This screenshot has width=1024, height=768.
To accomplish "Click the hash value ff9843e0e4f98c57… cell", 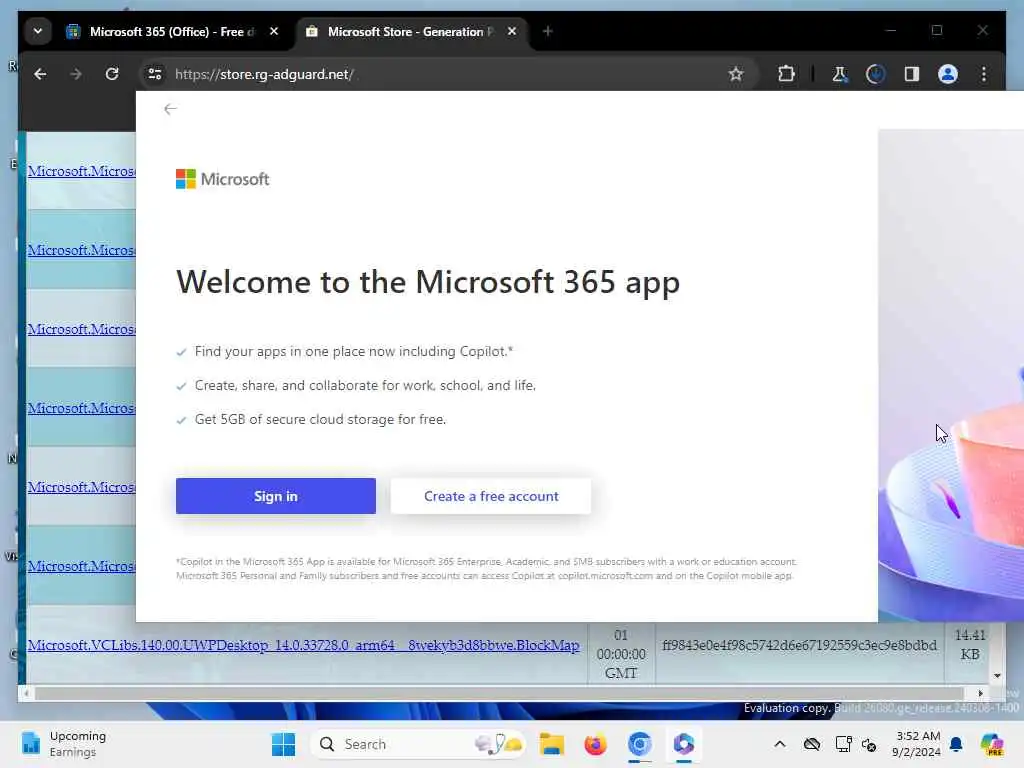I will [x=799, y=645].
